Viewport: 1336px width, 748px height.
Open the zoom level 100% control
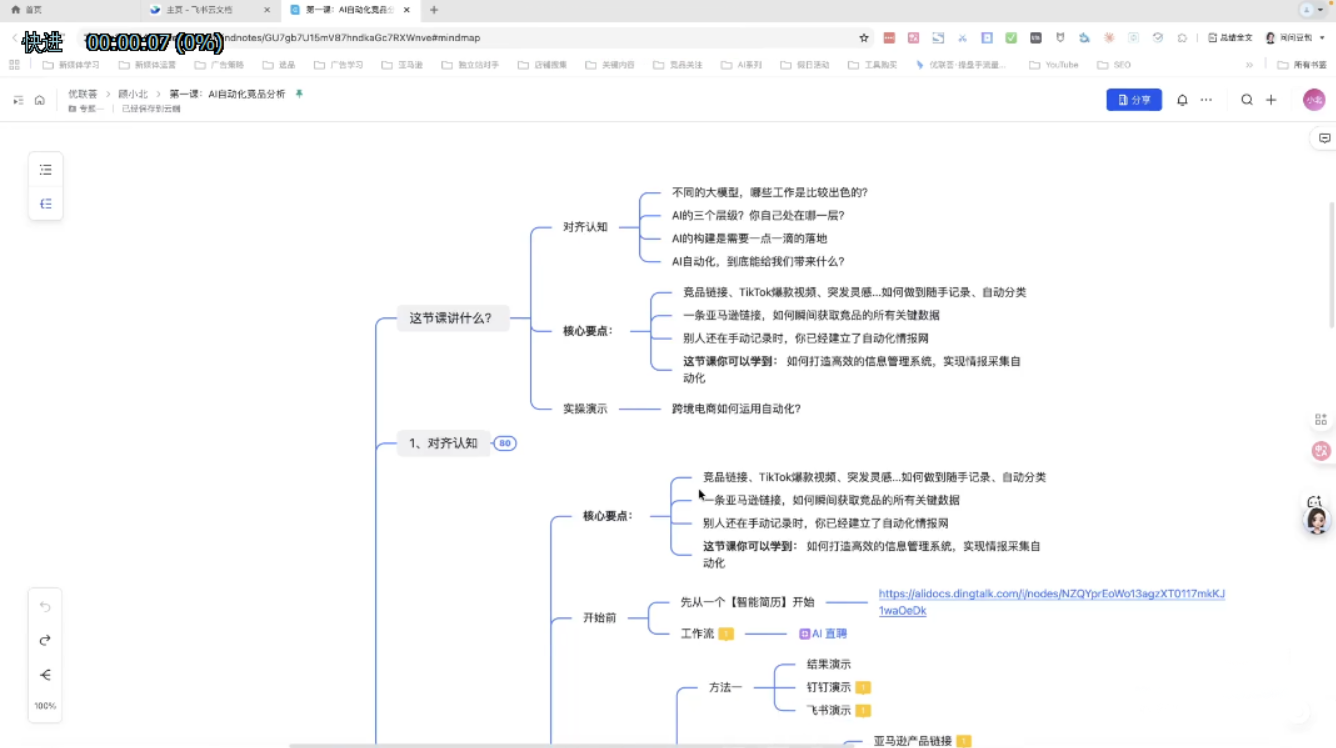[45, 706]
